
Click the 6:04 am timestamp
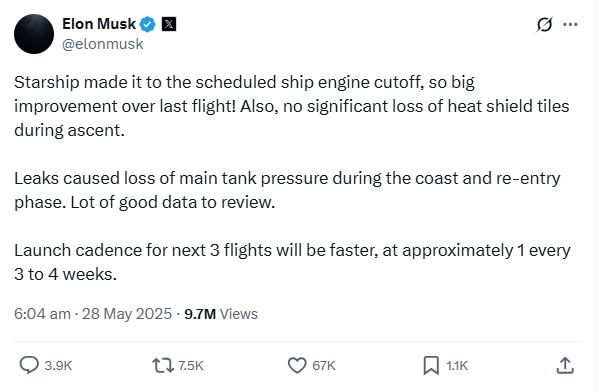[42, 314]
